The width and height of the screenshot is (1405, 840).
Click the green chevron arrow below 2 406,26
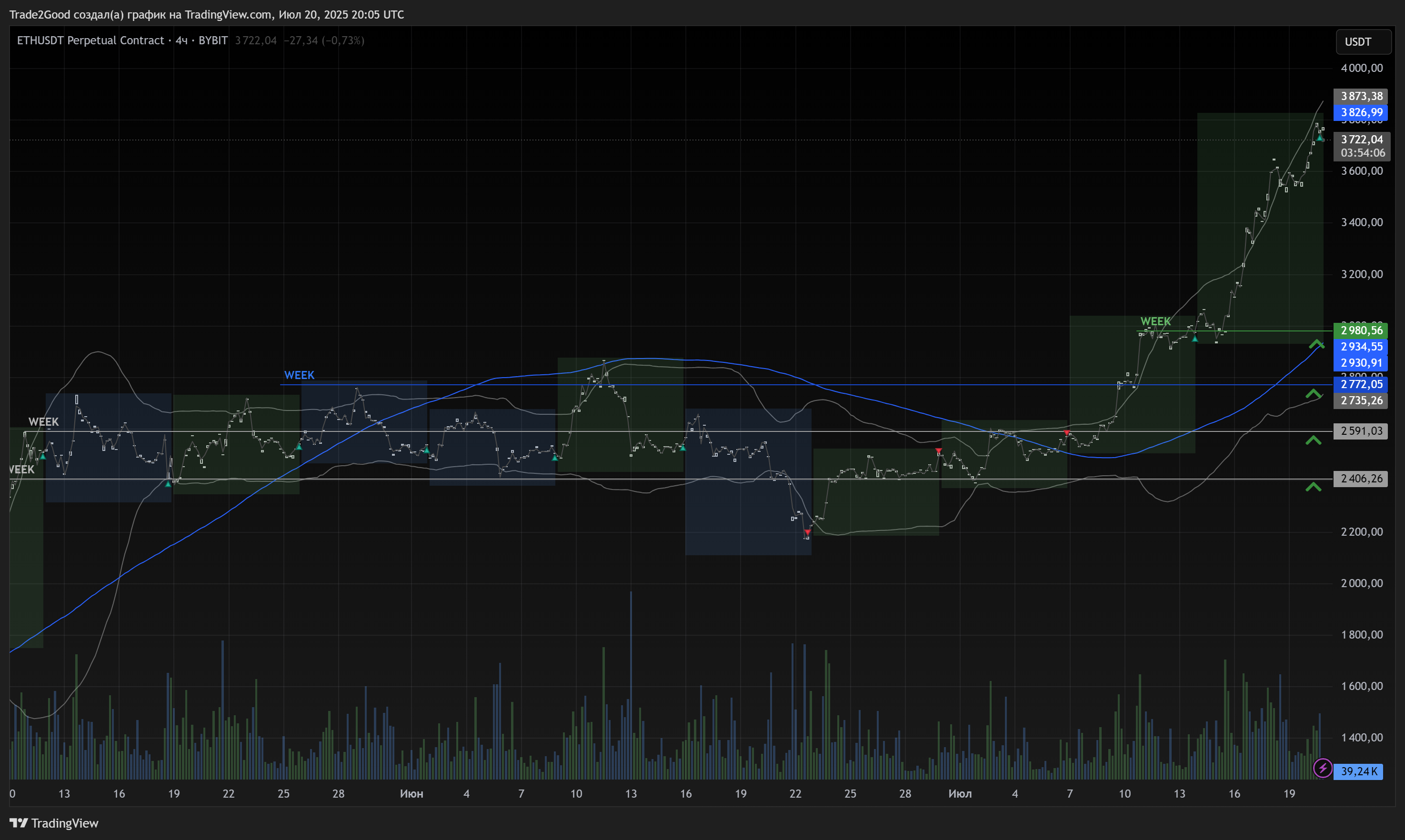1313,487
